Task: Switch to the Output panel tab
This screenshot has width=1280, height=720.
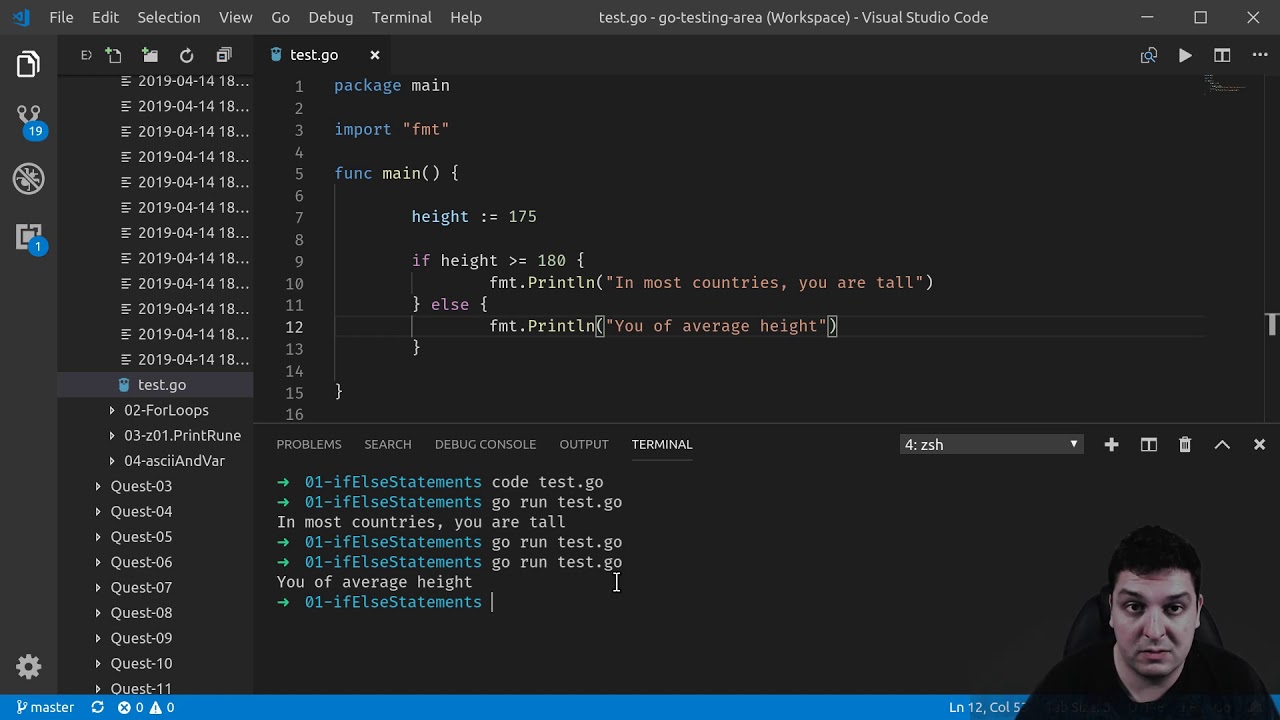Action: [584, 444]
